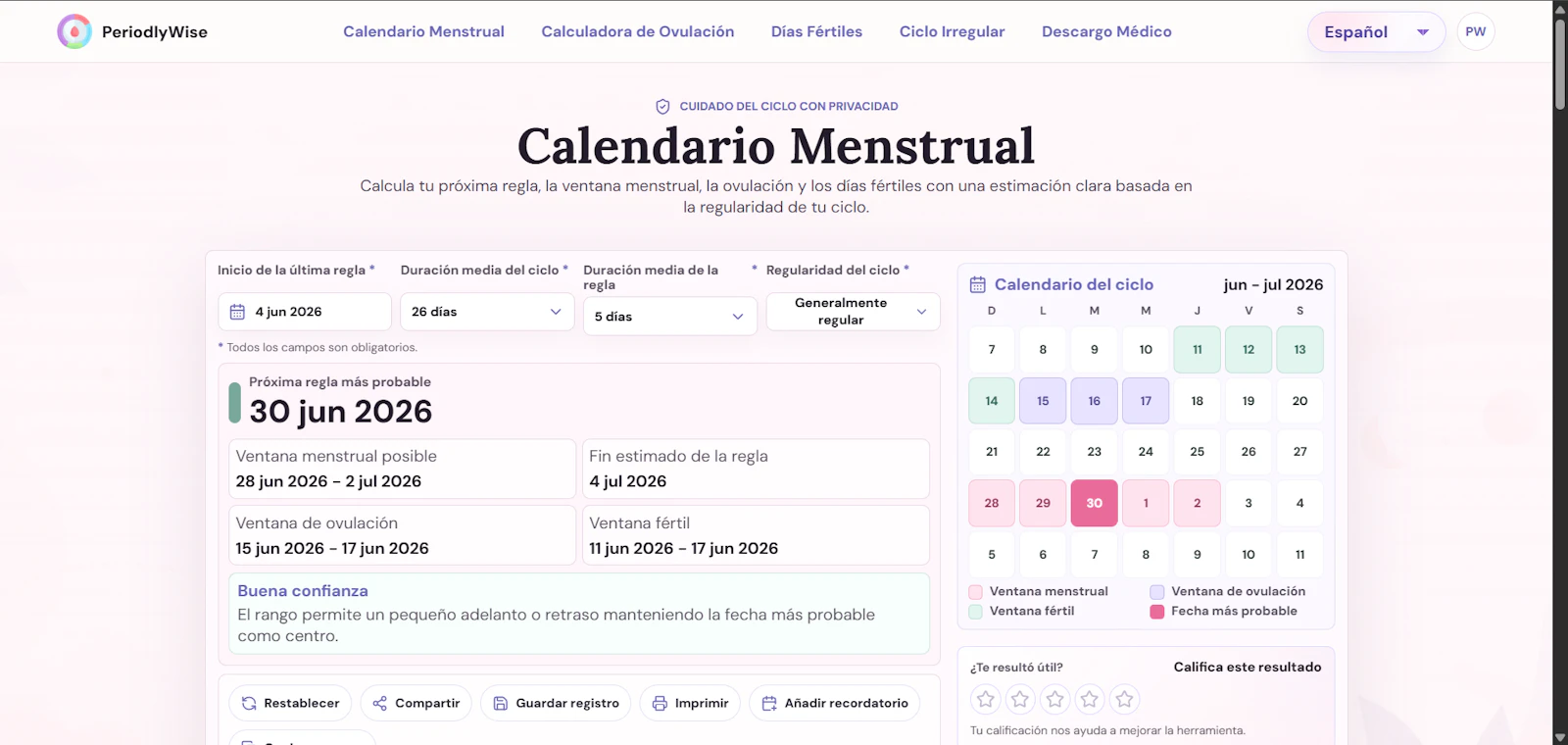
Task: Click the Guardar registro save disk icon
Action: [x=501, y=703]
